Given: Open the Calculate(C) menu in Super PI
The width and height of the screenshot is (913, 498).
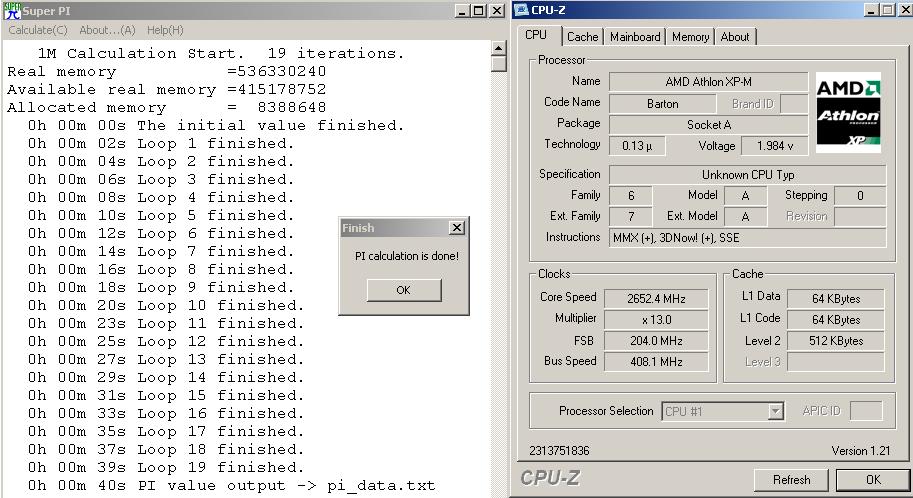Looking at the screenshot, I should 38,30.
